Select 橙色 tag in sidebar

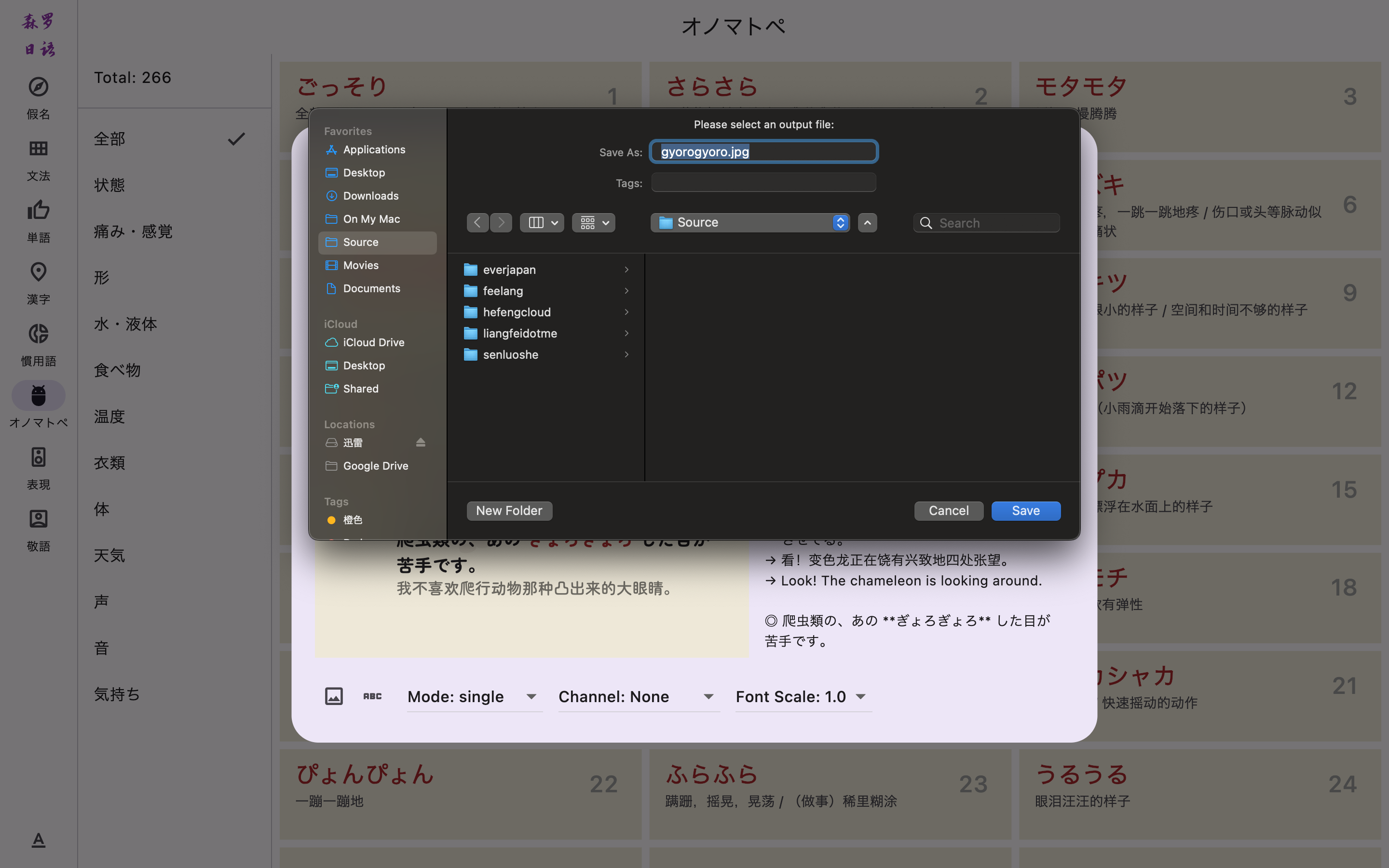pyautogui.click(x=353, y=520)
